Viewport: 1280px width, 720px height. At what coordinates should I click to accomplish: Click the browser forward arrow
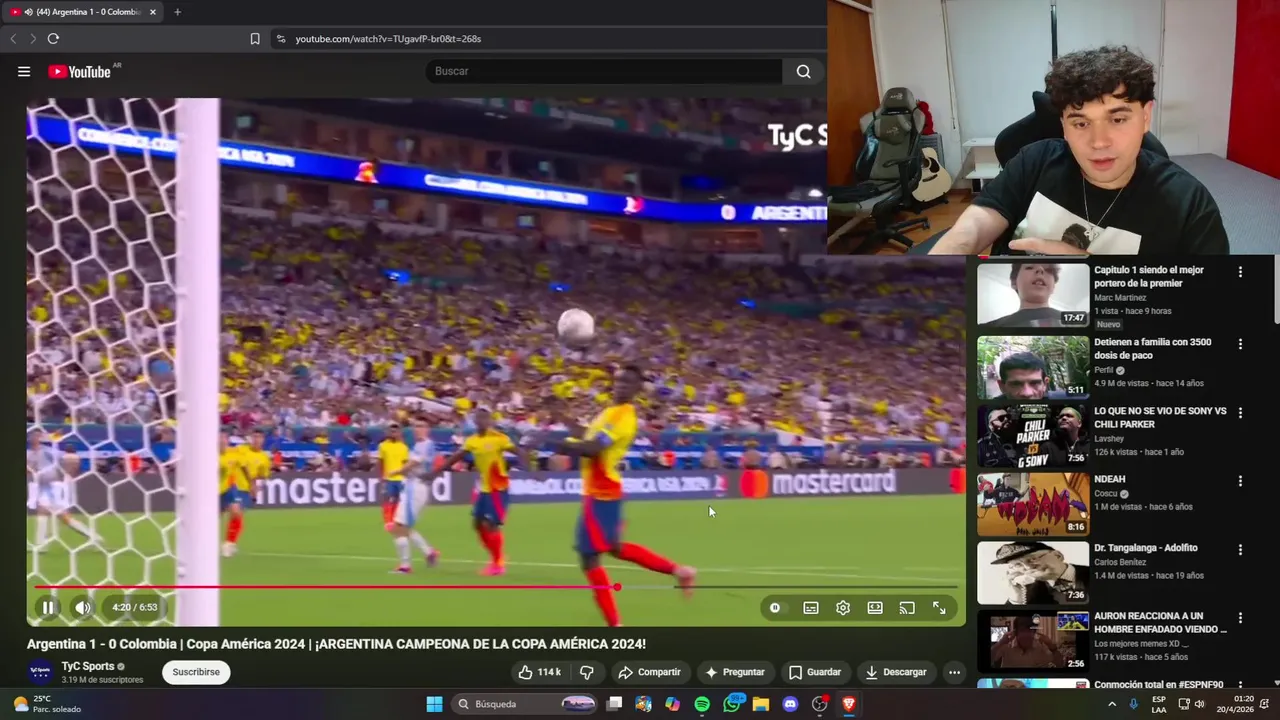point(32,39)
